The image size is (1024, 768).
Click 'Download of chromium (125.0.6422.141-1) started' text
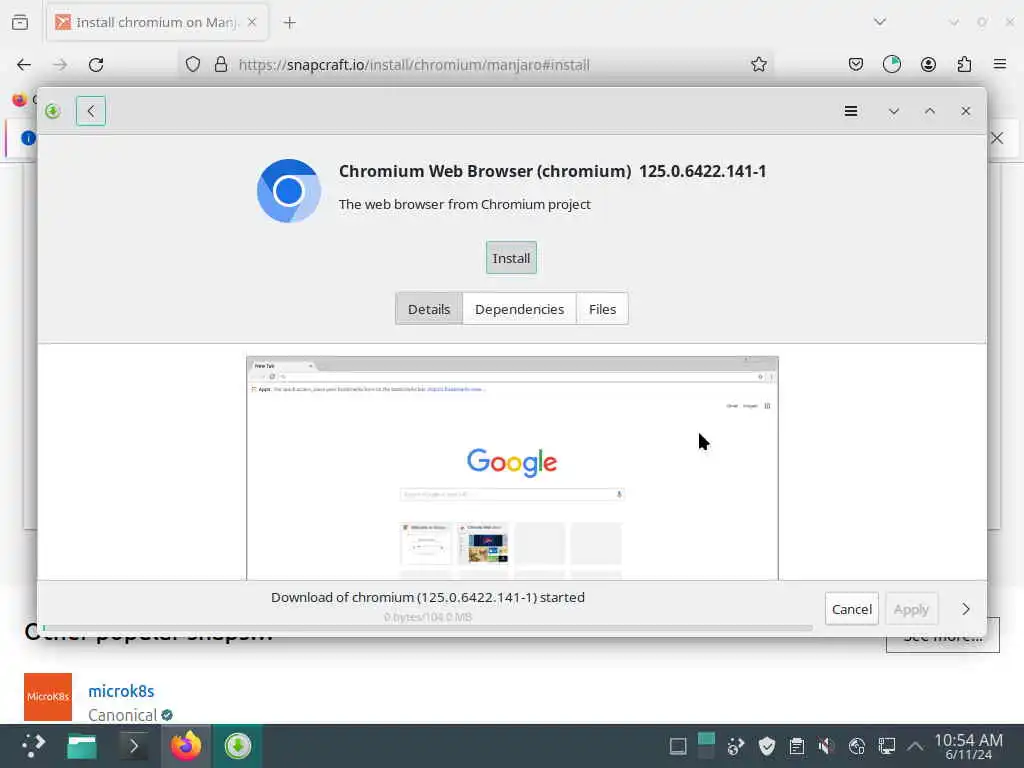click(428, 597)
